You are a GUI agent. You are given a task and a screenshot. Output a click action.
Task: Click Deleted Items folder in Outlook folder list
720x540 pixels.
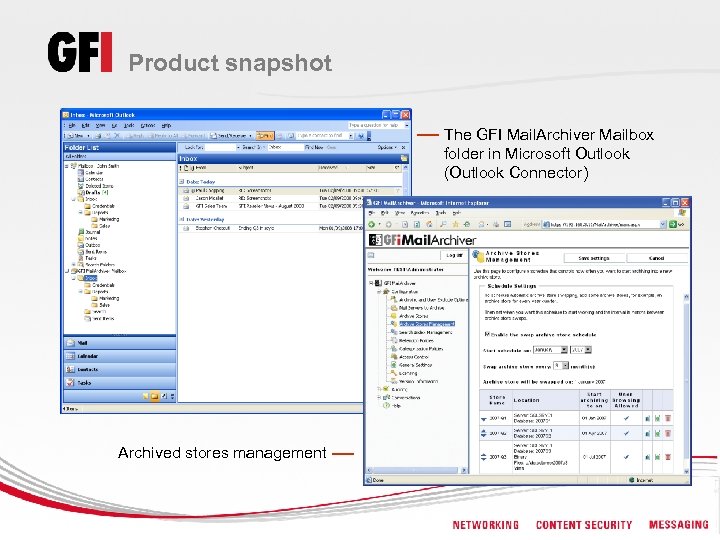pos(96,186)
